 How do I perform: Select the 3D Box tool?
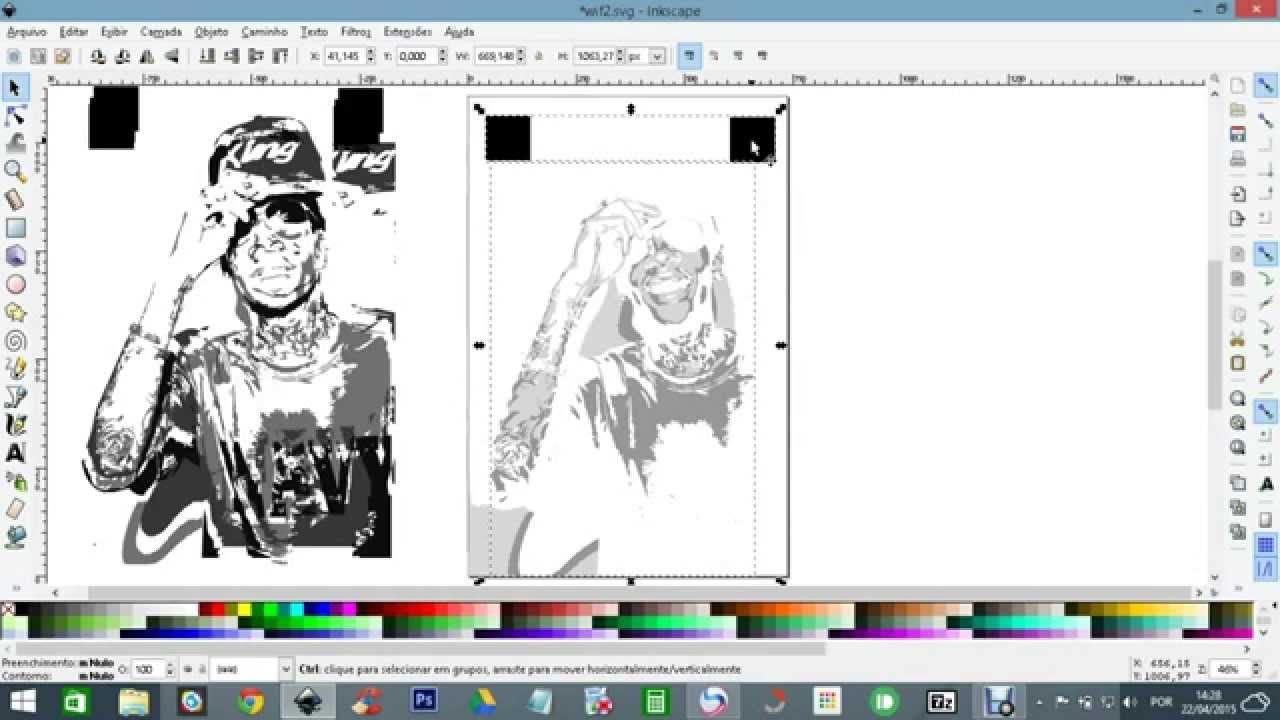pos(15,256)
